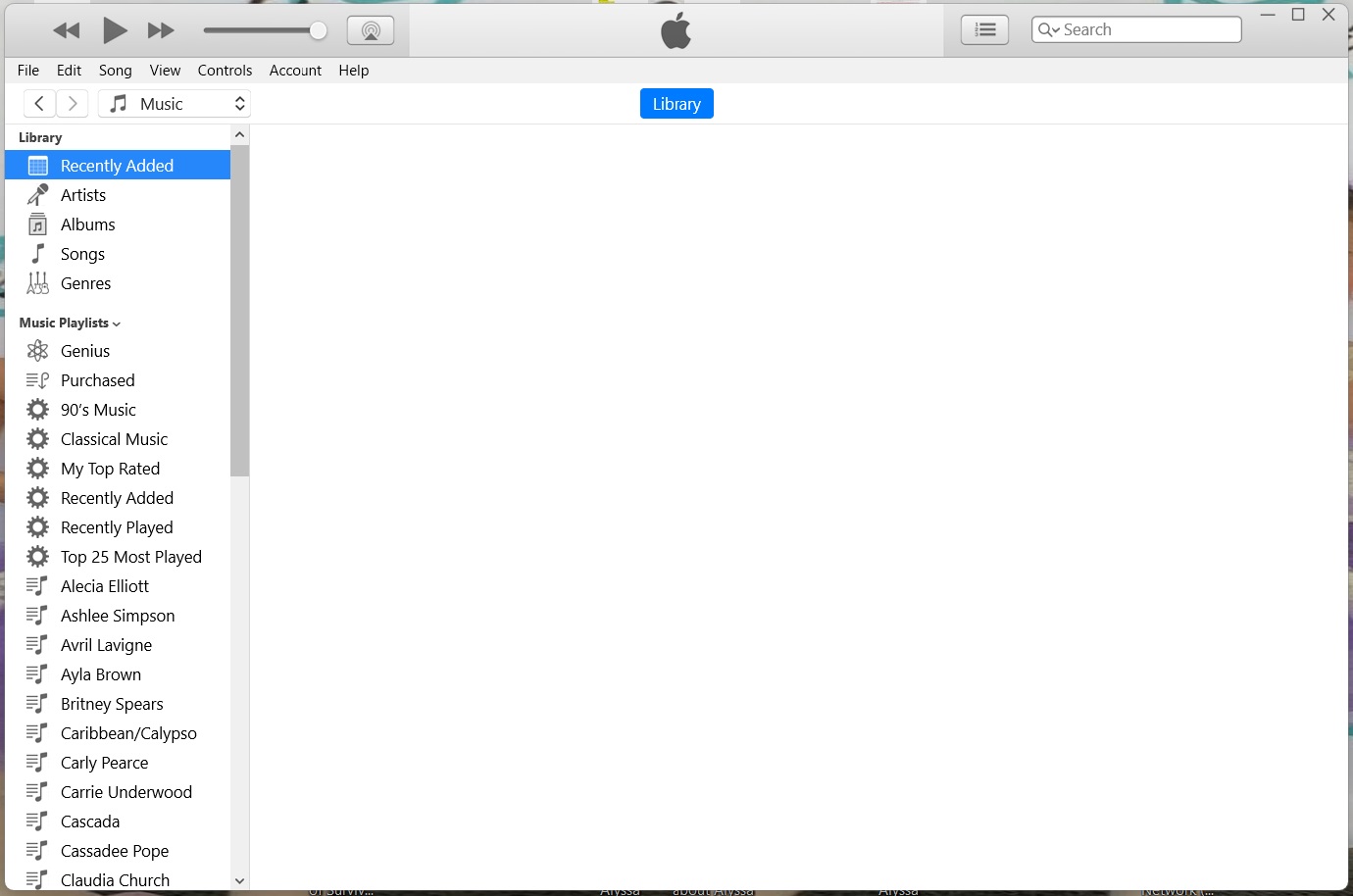1353x896 pixels.
Task: Select the Recently Added grid icon under Library
Action: (x=38, y=166)
